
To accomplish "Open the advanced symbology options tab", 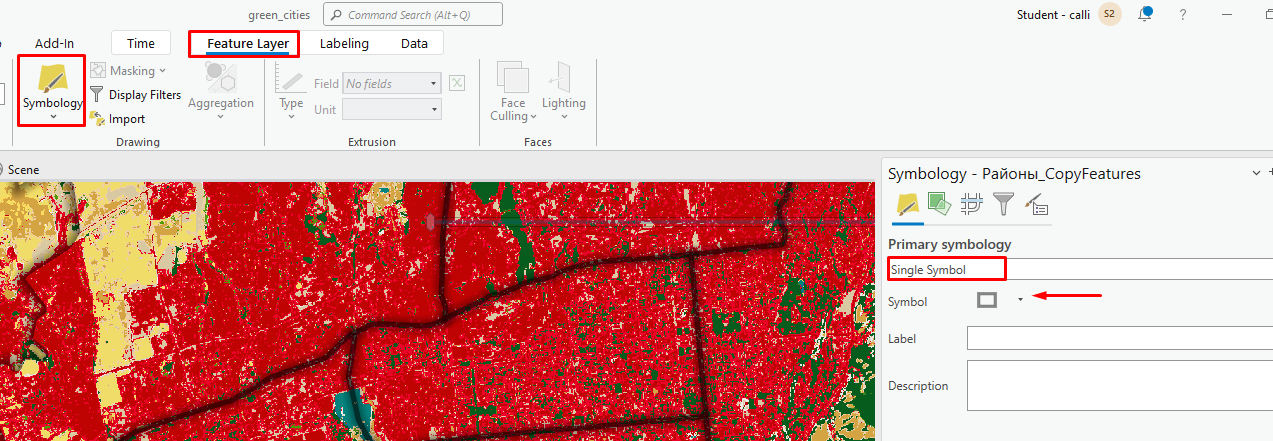I will click(x=1036, y=205).
